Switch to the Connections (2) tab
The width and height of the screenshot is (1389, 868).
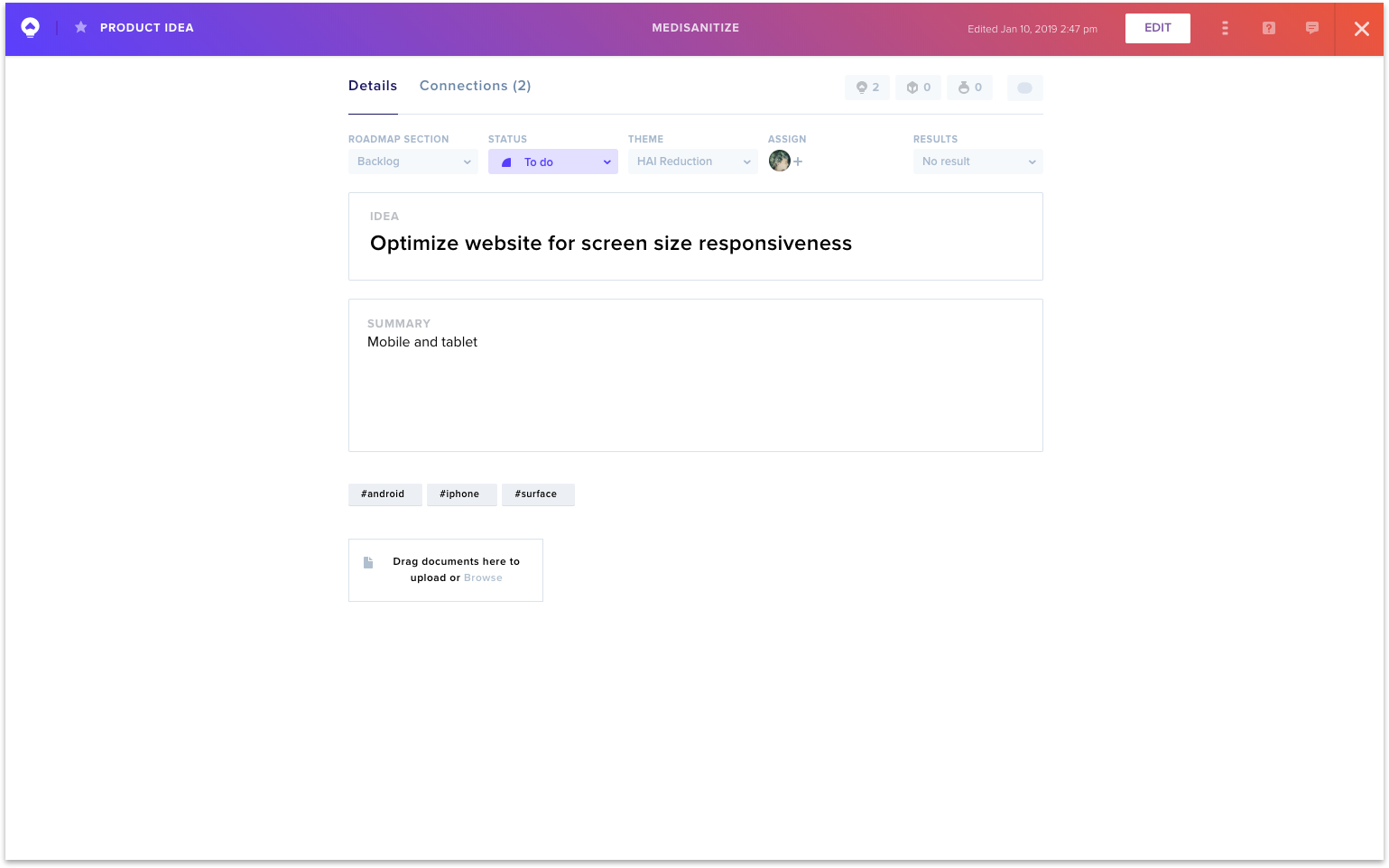click(475, 86)
